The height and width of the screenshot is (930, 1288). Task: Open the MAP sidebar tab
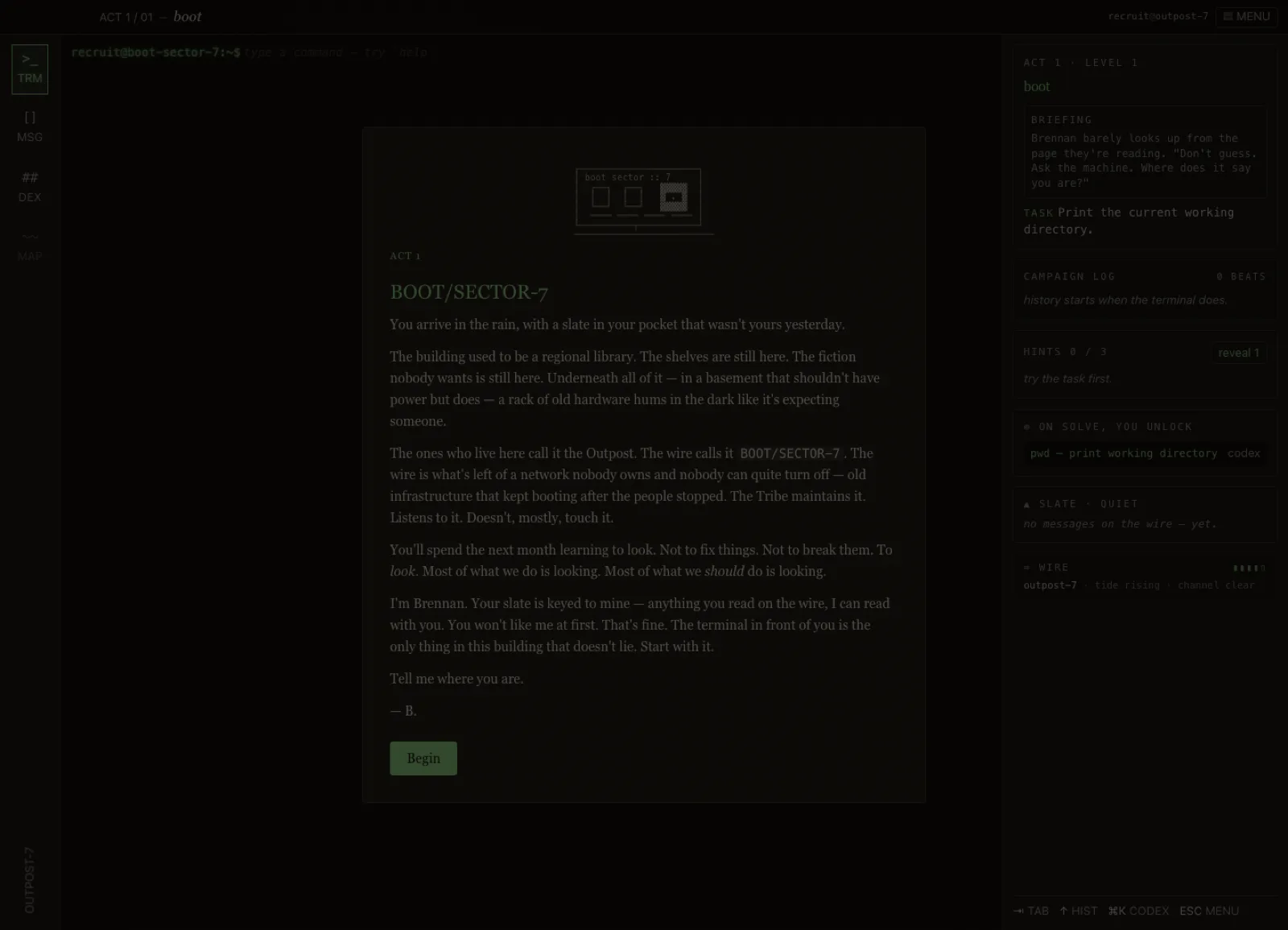pyautogui.click(x=30, y=246)
